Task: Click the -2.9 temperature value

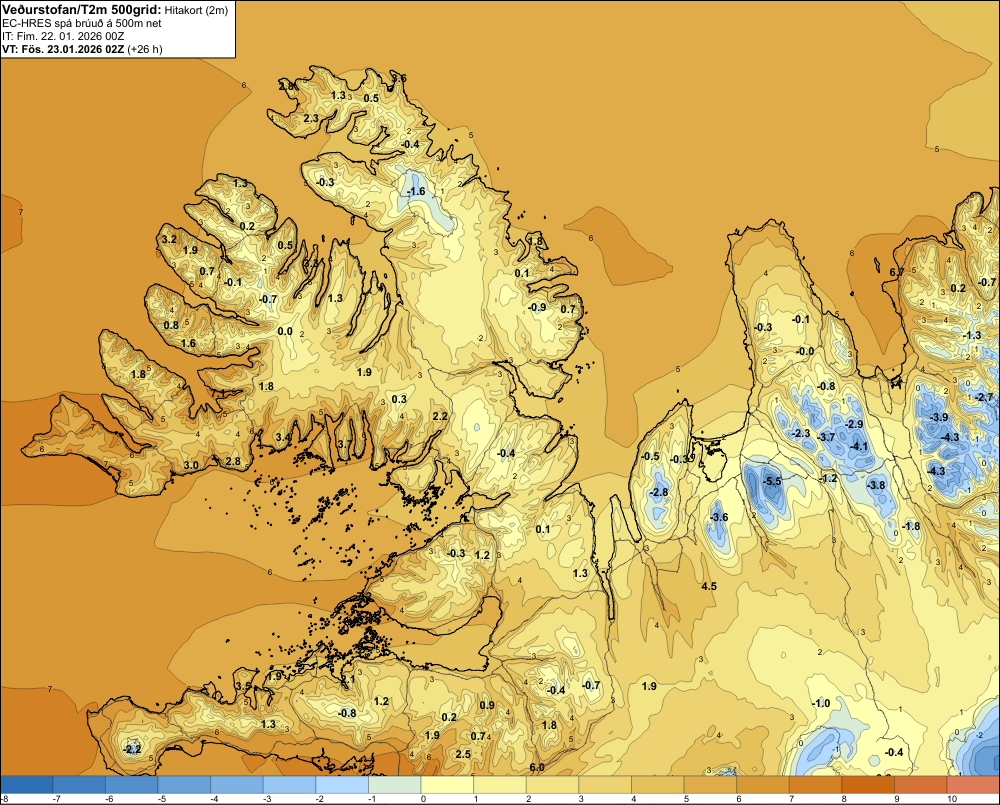Action: [x=854, y=424]
